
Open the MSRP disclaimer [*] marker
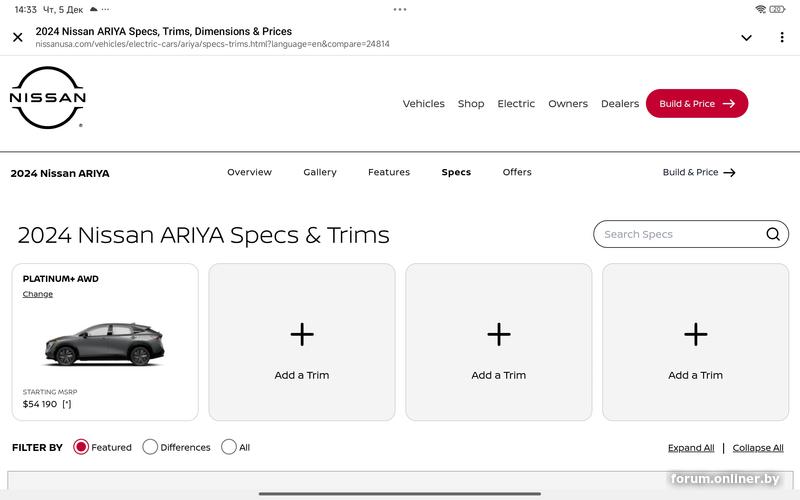tap(67, 404)
